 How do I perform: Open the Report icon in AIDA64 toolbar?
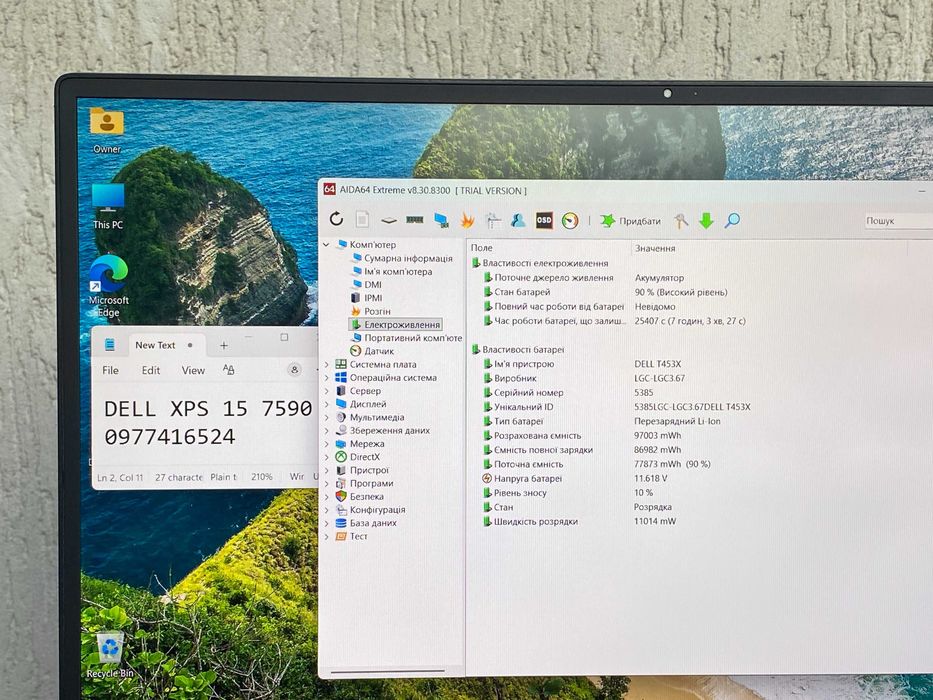coord(362,219)
